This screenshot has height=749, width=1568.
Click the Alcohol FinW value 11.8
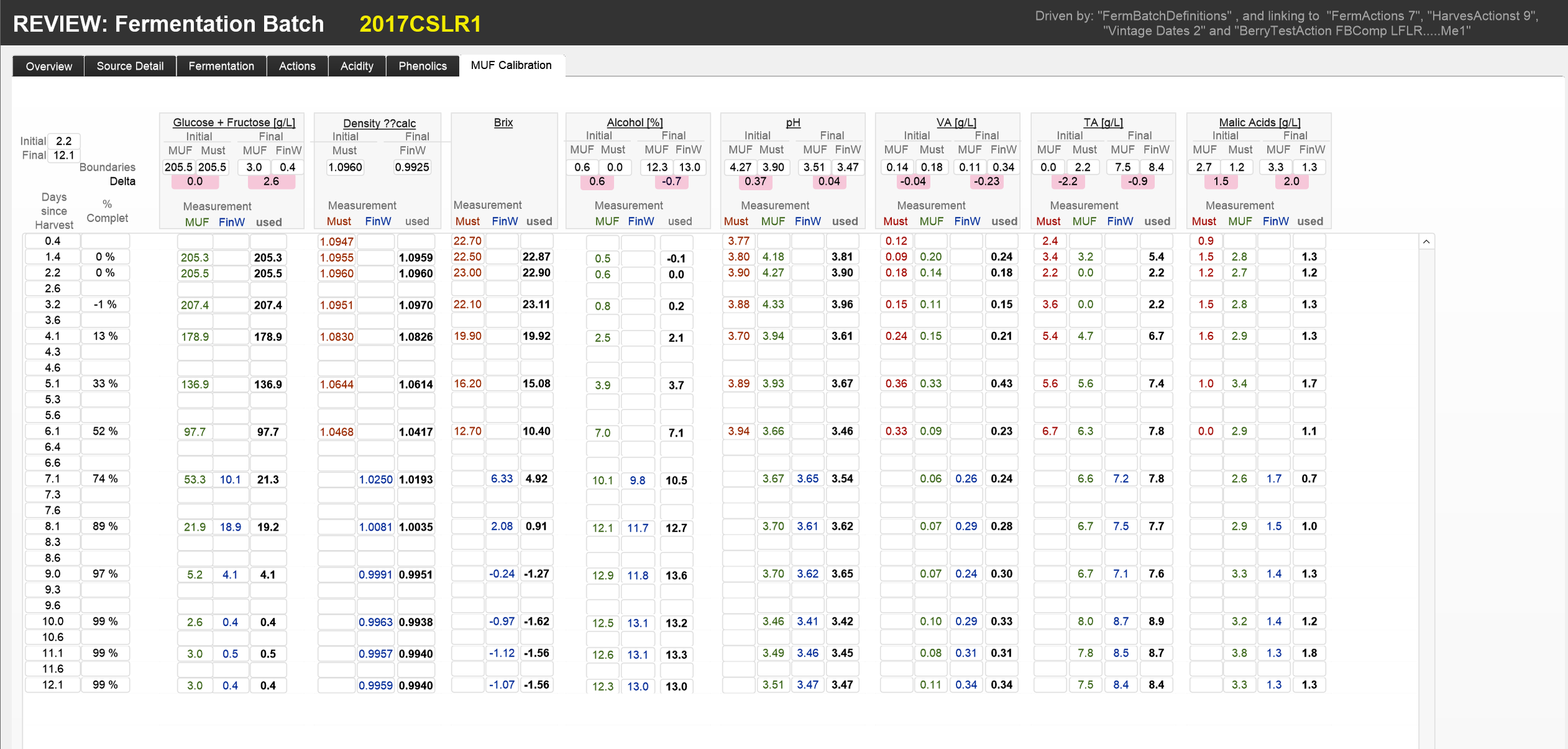(x=638, y=575)
